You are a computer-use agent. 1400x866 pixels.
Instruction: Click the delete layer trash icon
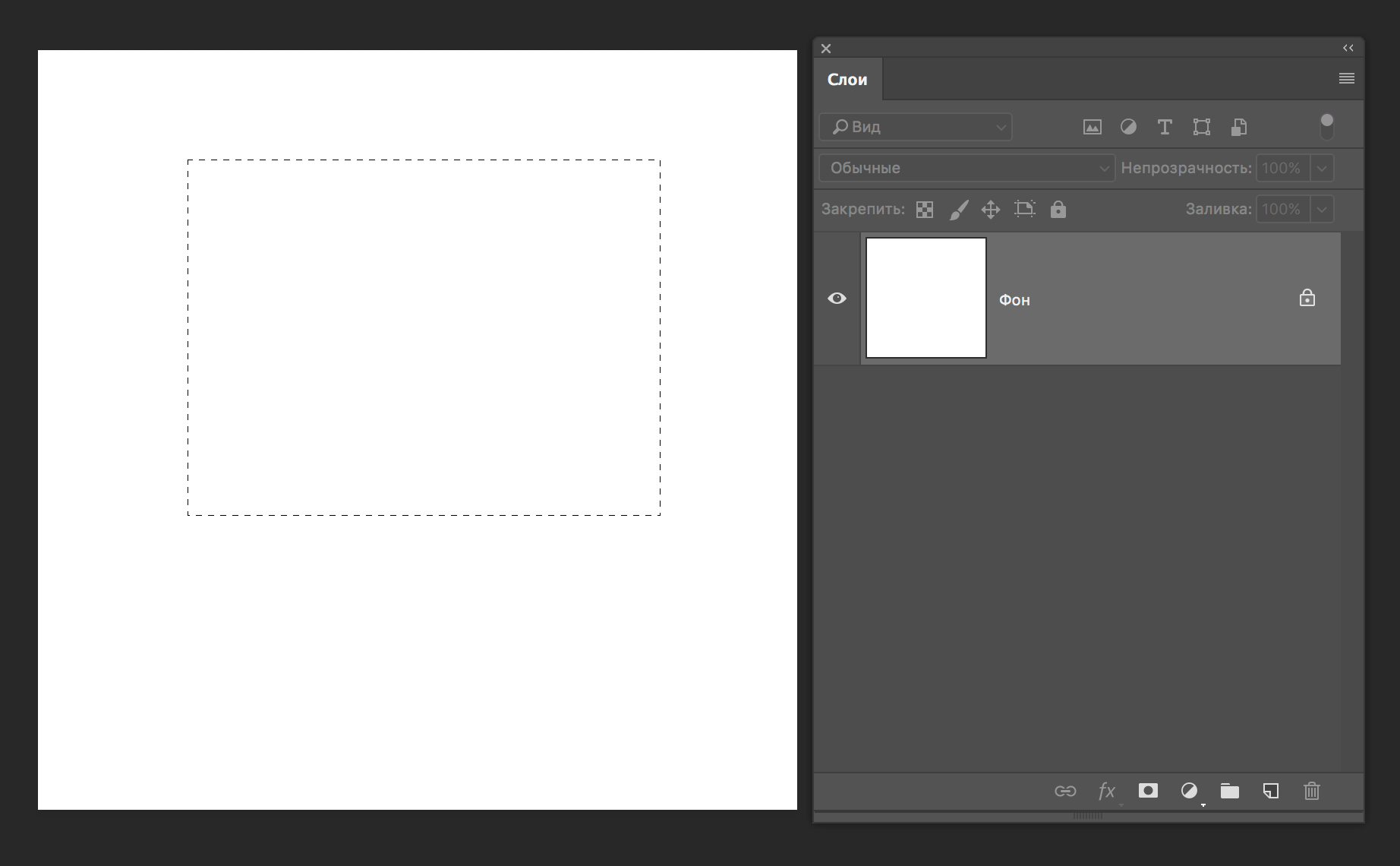(1311, 791)
